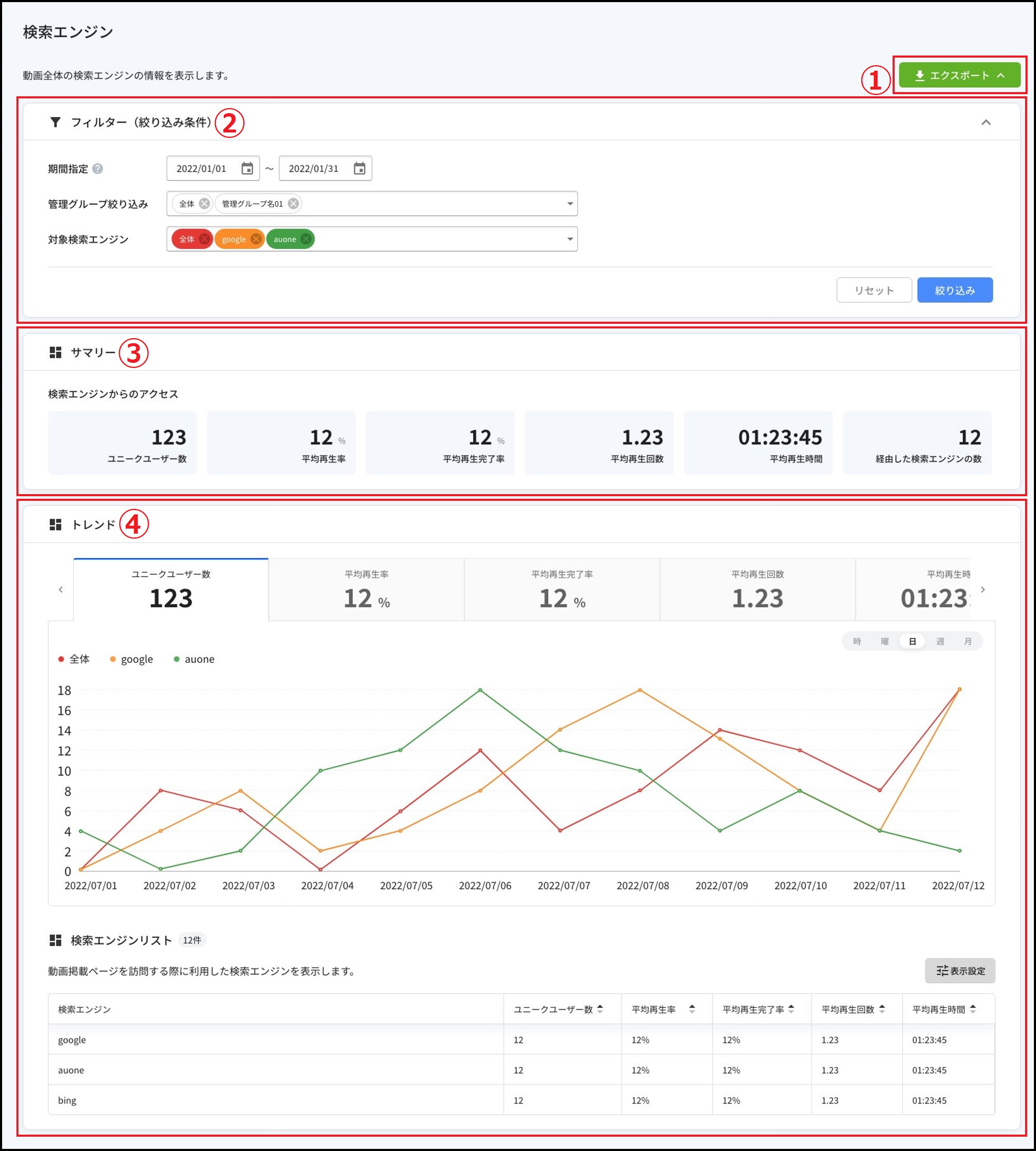Open the 管理グループ絞り込み dropdown arrow
Screen dimensions: 1036x1151
pyautogui.click(x=570, y=204)
